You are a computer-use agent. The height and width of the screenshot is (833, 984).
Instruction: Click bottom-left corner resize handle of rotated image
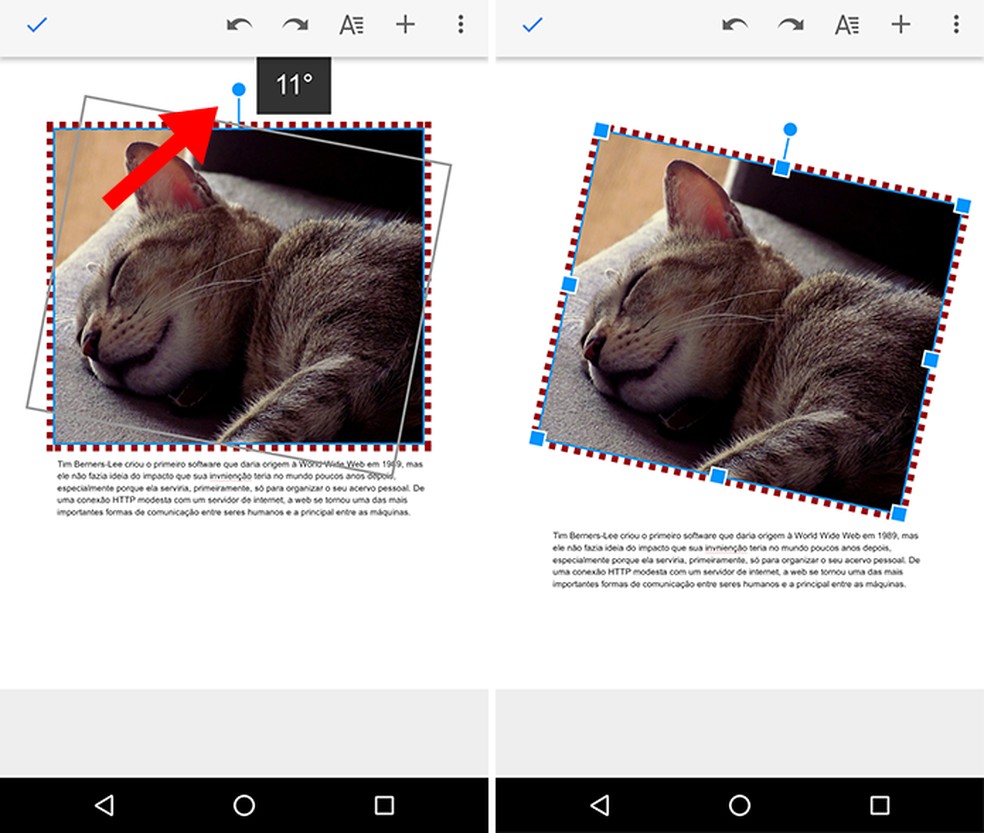(537, 438)
